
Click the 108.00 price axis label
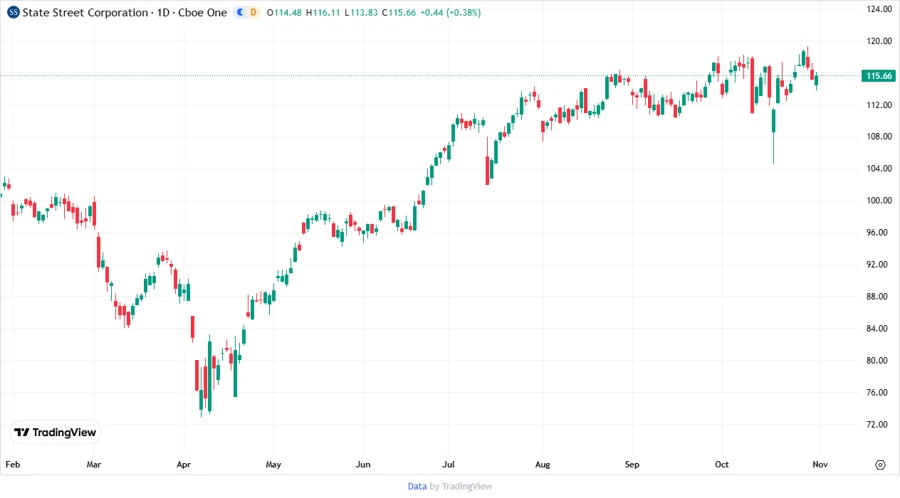point(879,137)
